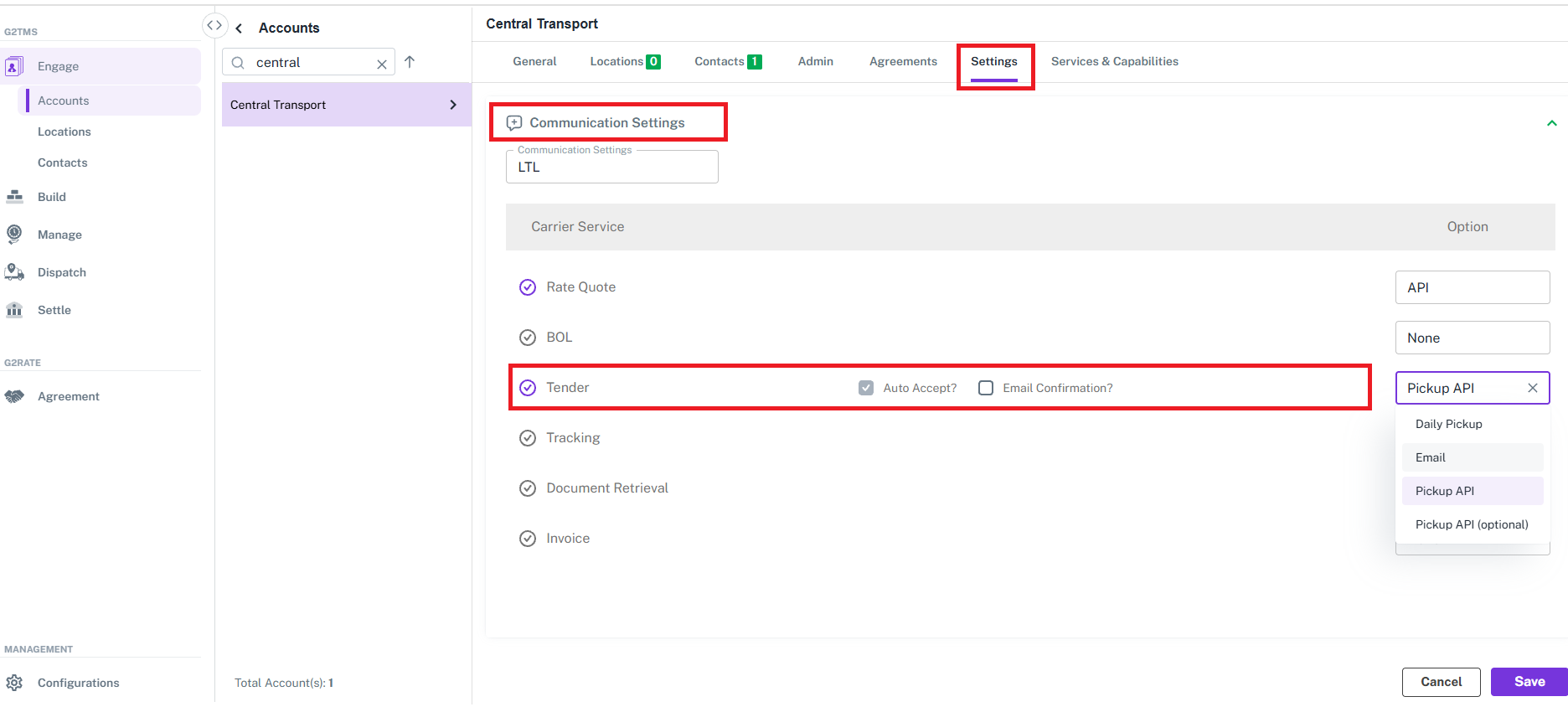Click the Cancel button

(1441, 682)
